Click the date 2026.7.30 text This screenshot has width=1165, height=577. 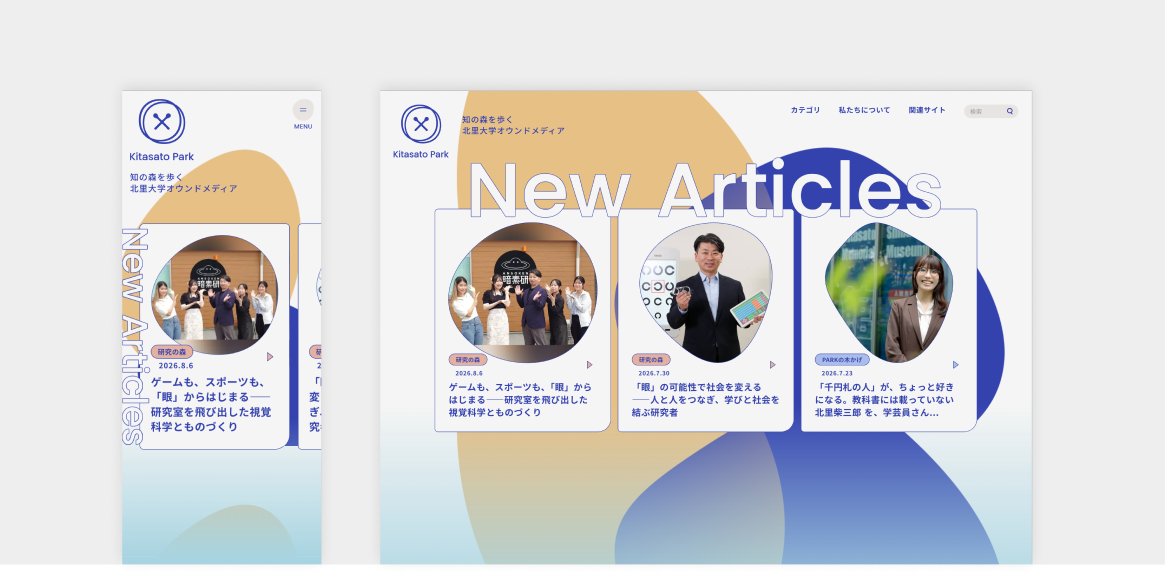[x=654, y=374]
